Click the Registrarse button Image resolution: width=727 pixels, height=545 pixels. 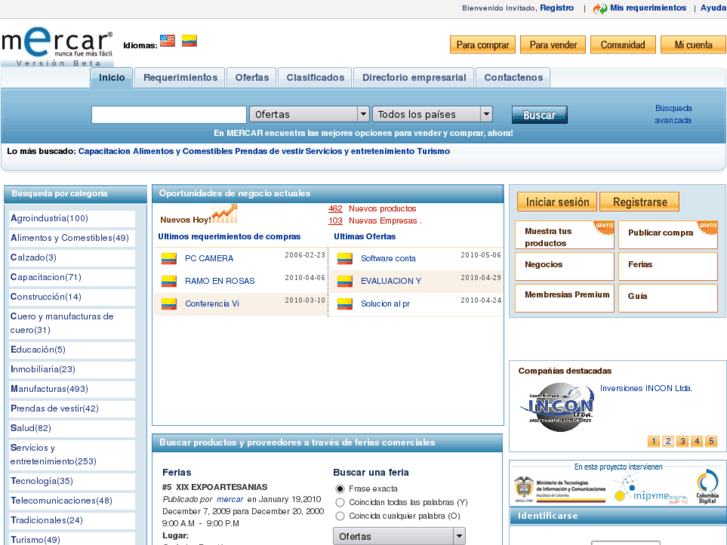[x=640, y=202]
